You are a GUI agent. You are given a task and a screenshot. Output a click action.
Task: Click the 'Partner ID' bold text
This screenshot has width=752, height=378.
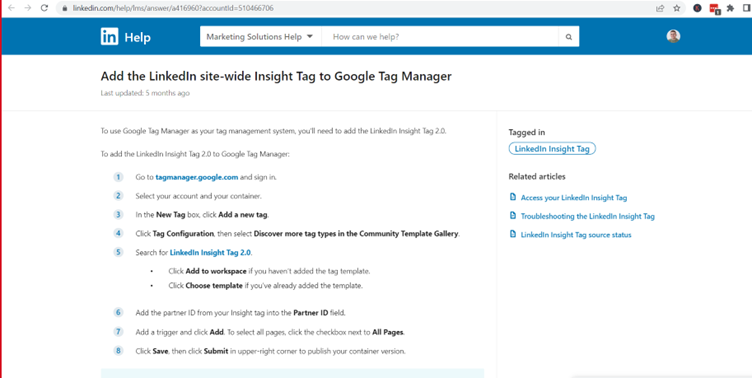pos(311,313)
